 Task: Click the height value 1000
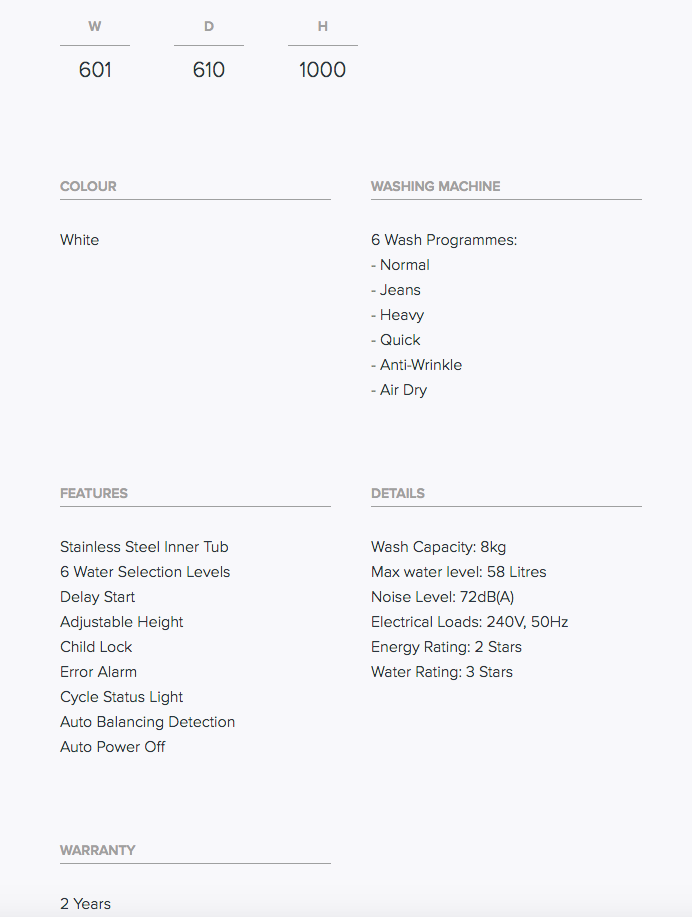click(322, 70)
